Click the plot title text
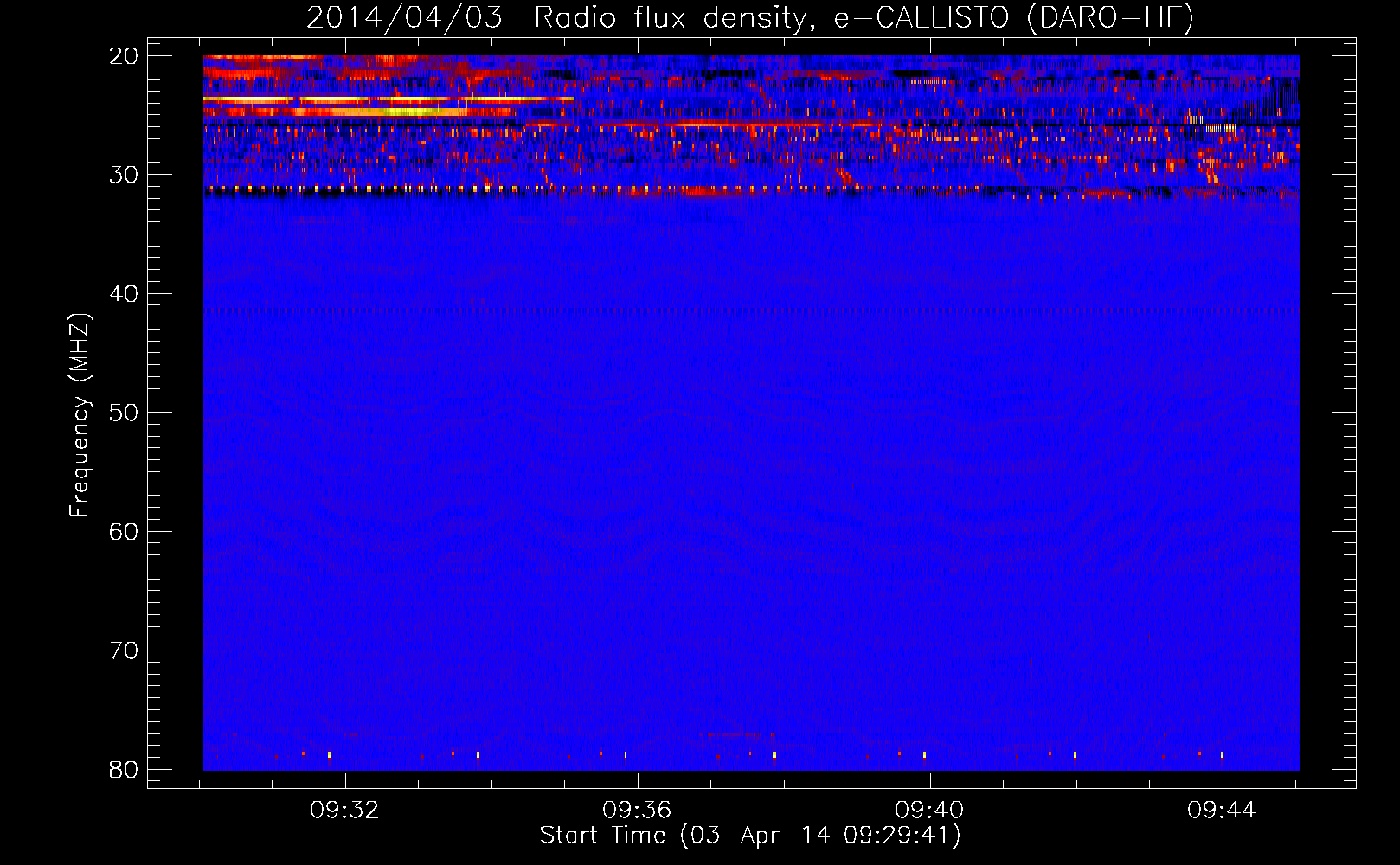Screen dimensions: 1400x865 [x=750, y=18]
